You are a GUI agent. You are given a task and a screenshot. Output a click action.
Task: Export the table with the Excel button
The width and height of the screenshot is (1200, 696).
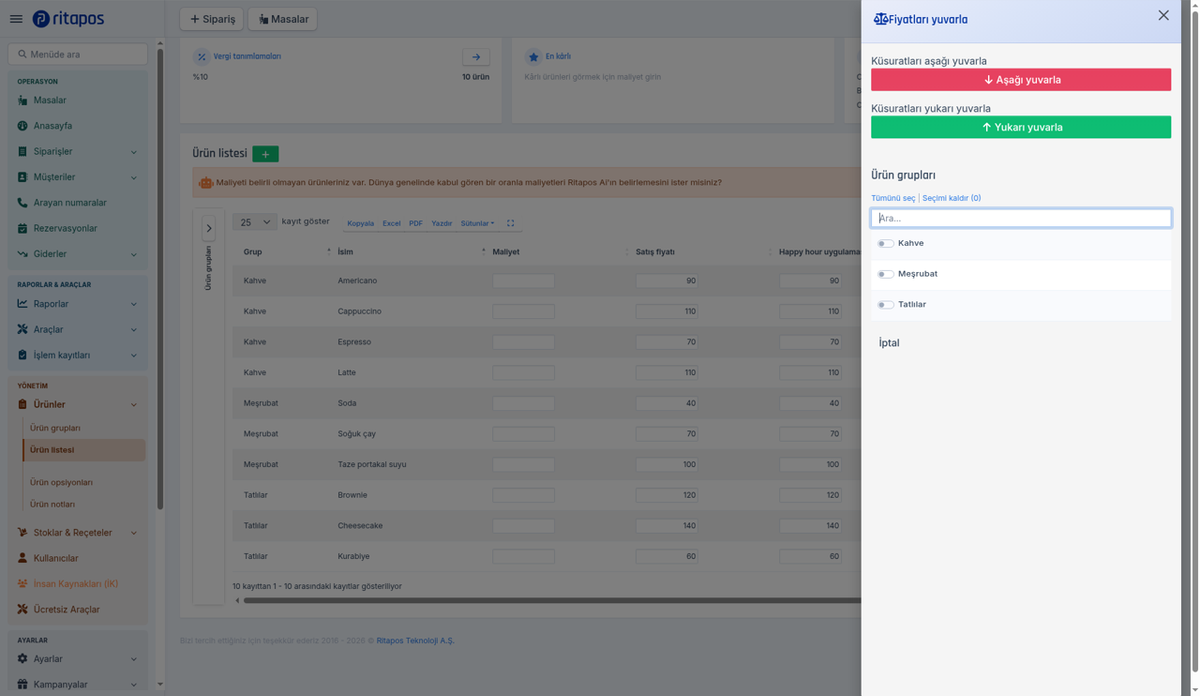point(391,223)
